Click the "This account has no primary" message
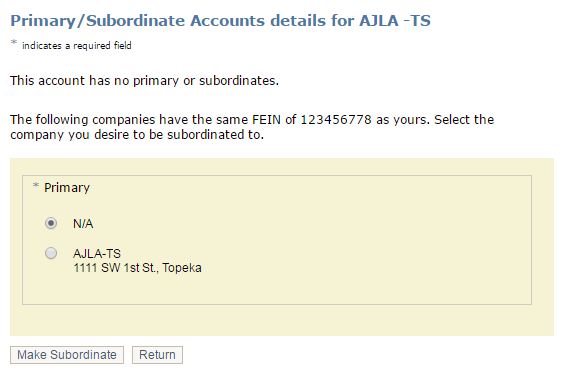The height and width of the screenshot is (371, 563). point(94,81)
